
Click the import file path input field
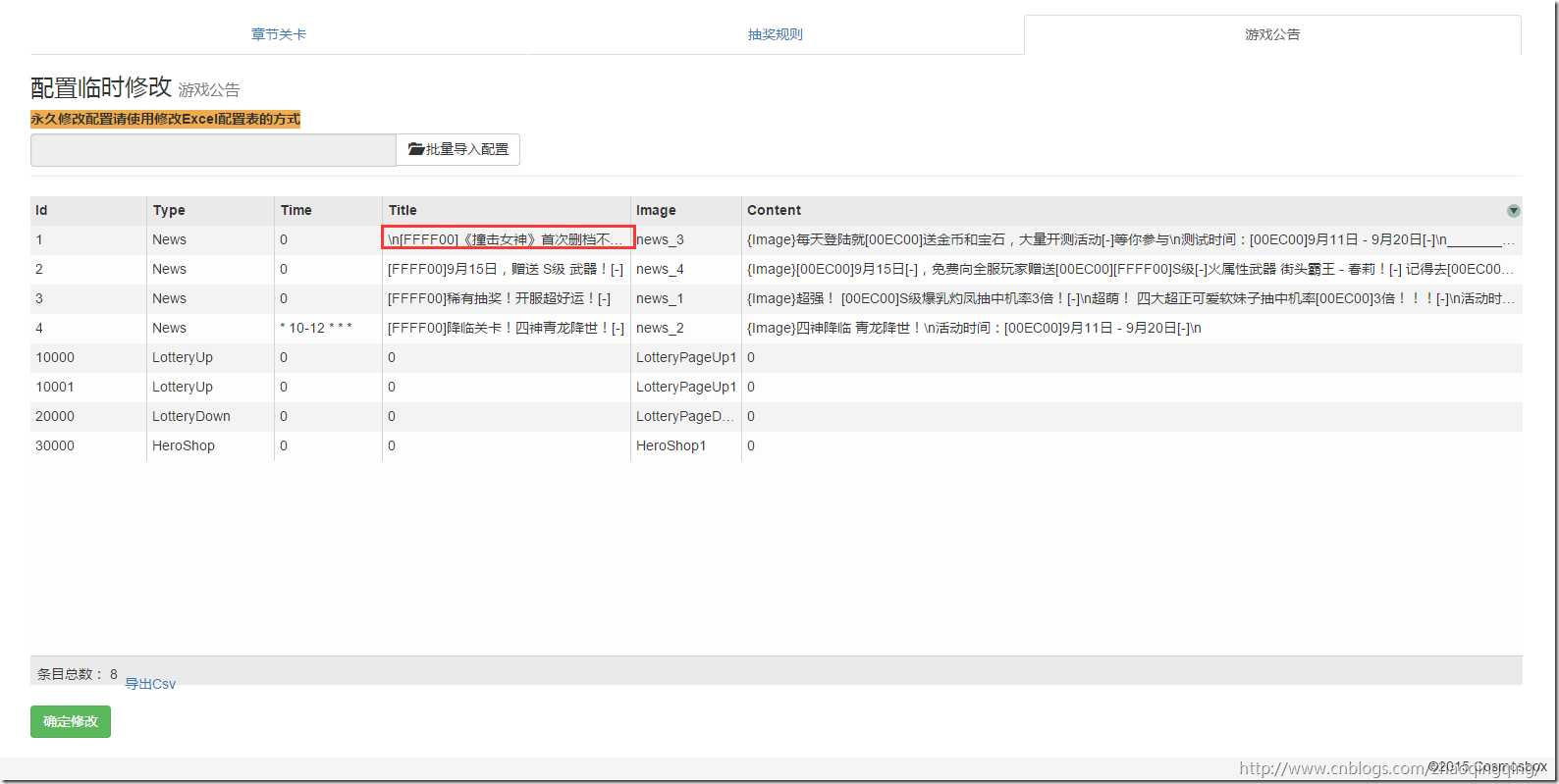[x=213, y=150]
